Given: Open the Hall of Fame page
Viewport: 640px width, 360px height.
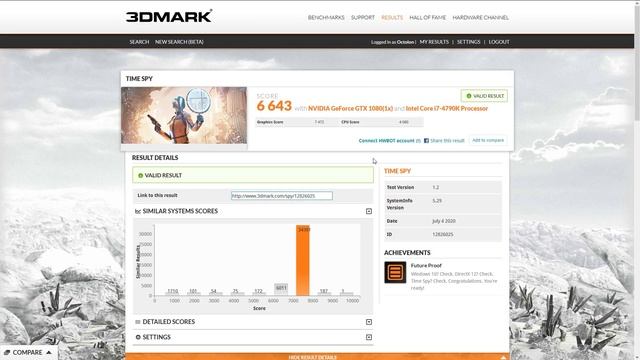Looking at the screenshot, I should (427, 18).
